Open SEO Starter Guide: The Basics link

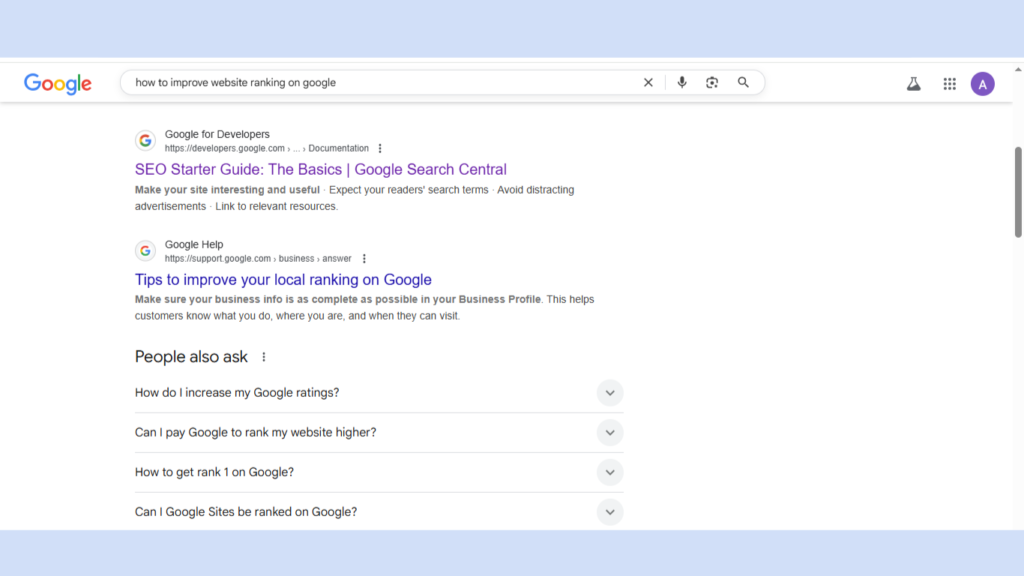click(321, 169)
